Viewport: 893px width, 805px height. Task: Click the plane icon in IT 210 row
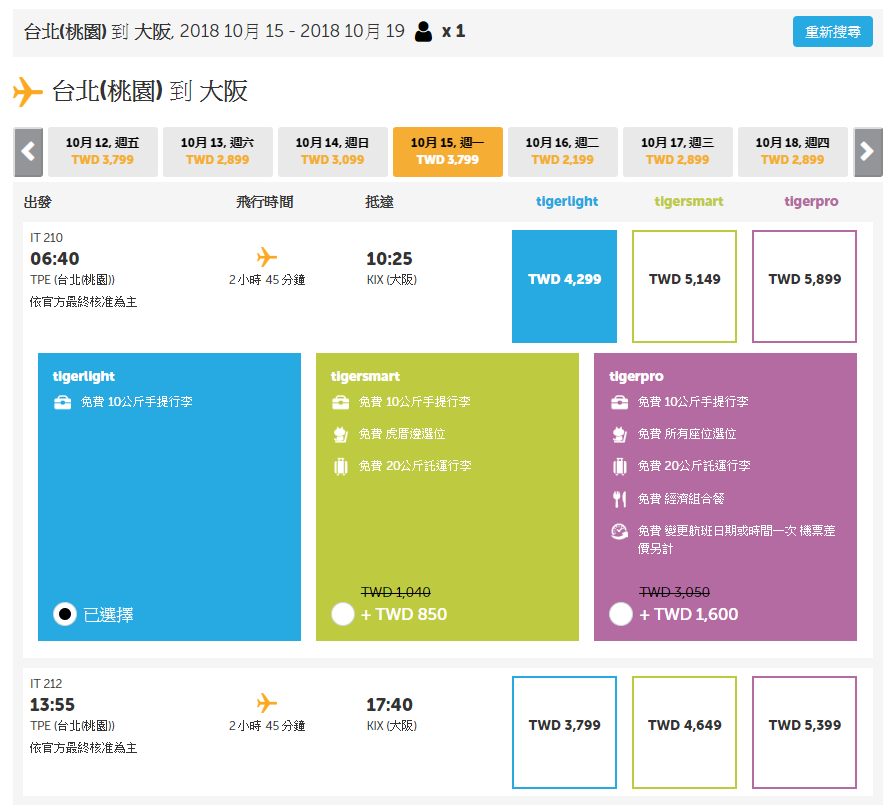[x=267, y=257]
